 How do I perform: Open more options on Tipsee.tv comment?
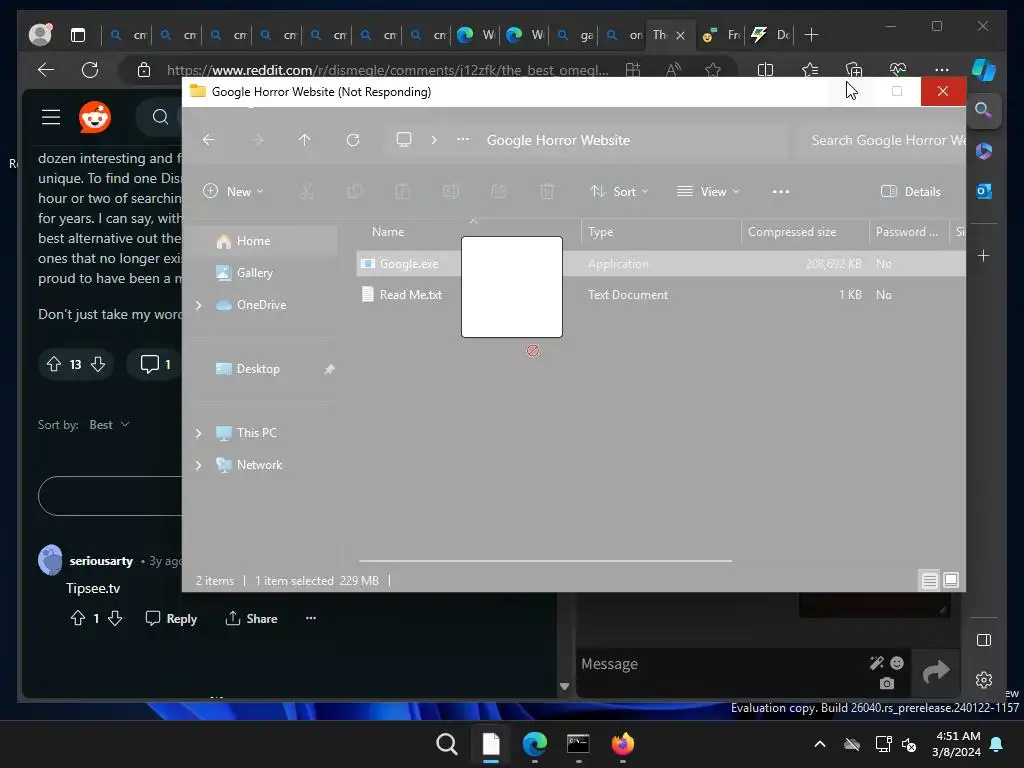[311, 618]
